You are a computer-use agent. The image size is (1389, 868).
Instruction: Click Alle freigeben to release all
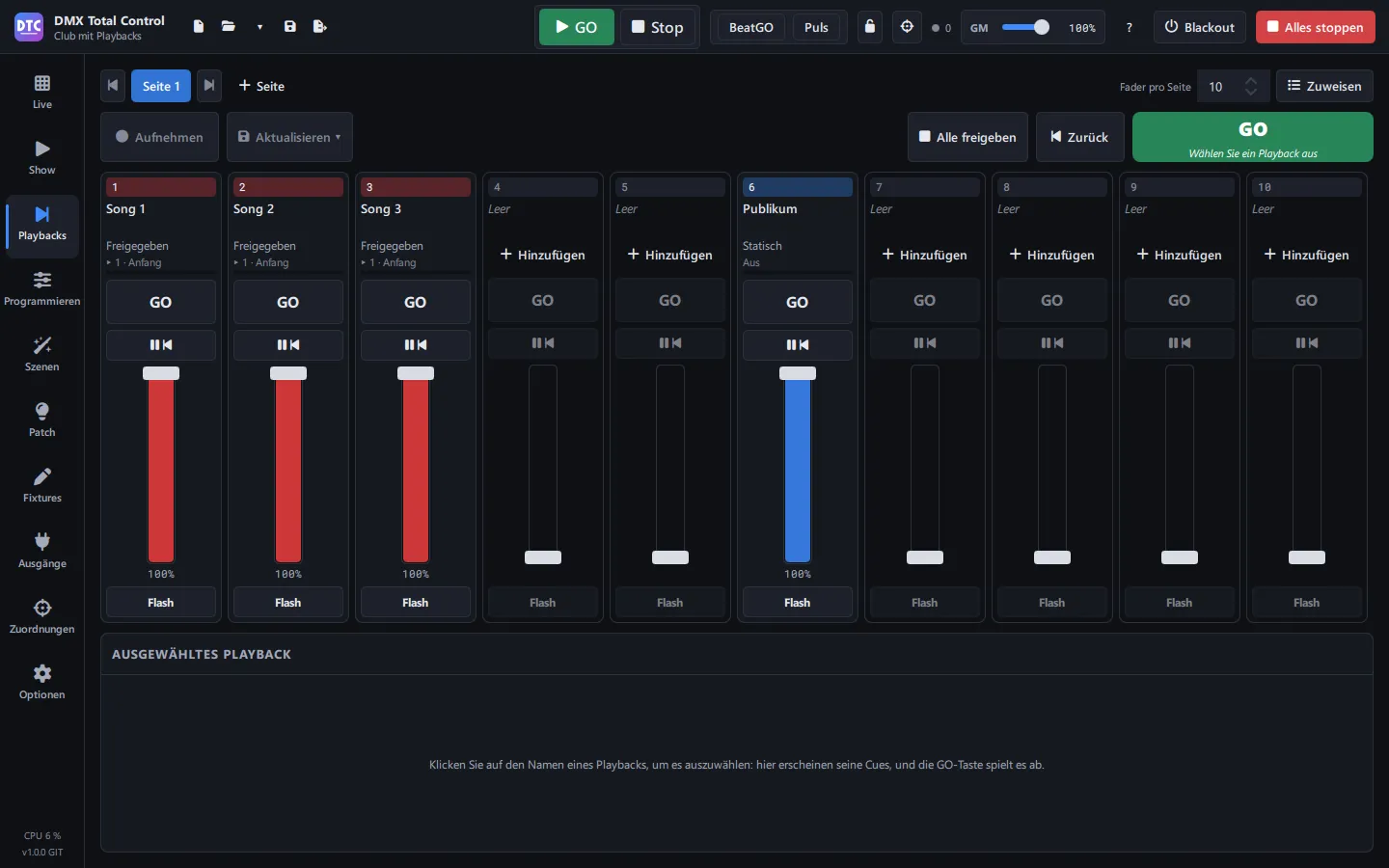(967, 137)
